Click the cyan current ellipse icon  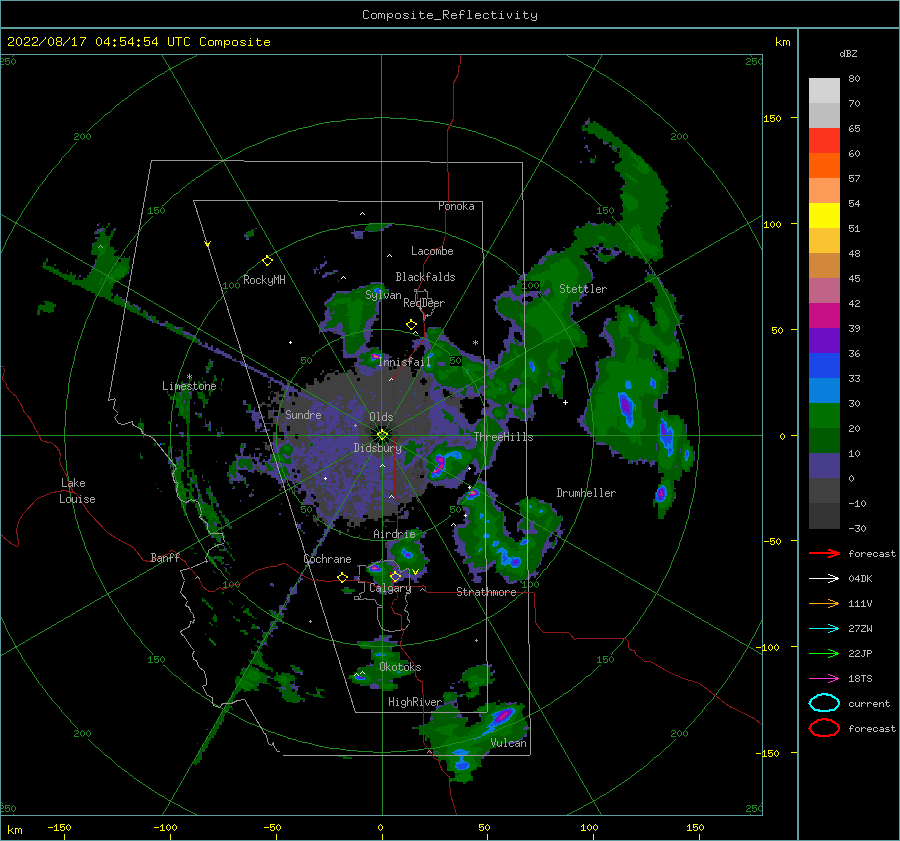pos(824,703)
